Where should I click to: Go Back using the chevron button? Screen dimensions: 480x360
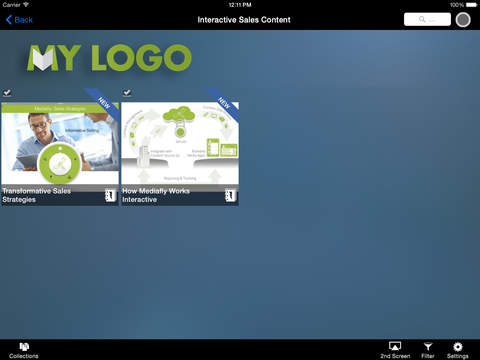(9, 20)
